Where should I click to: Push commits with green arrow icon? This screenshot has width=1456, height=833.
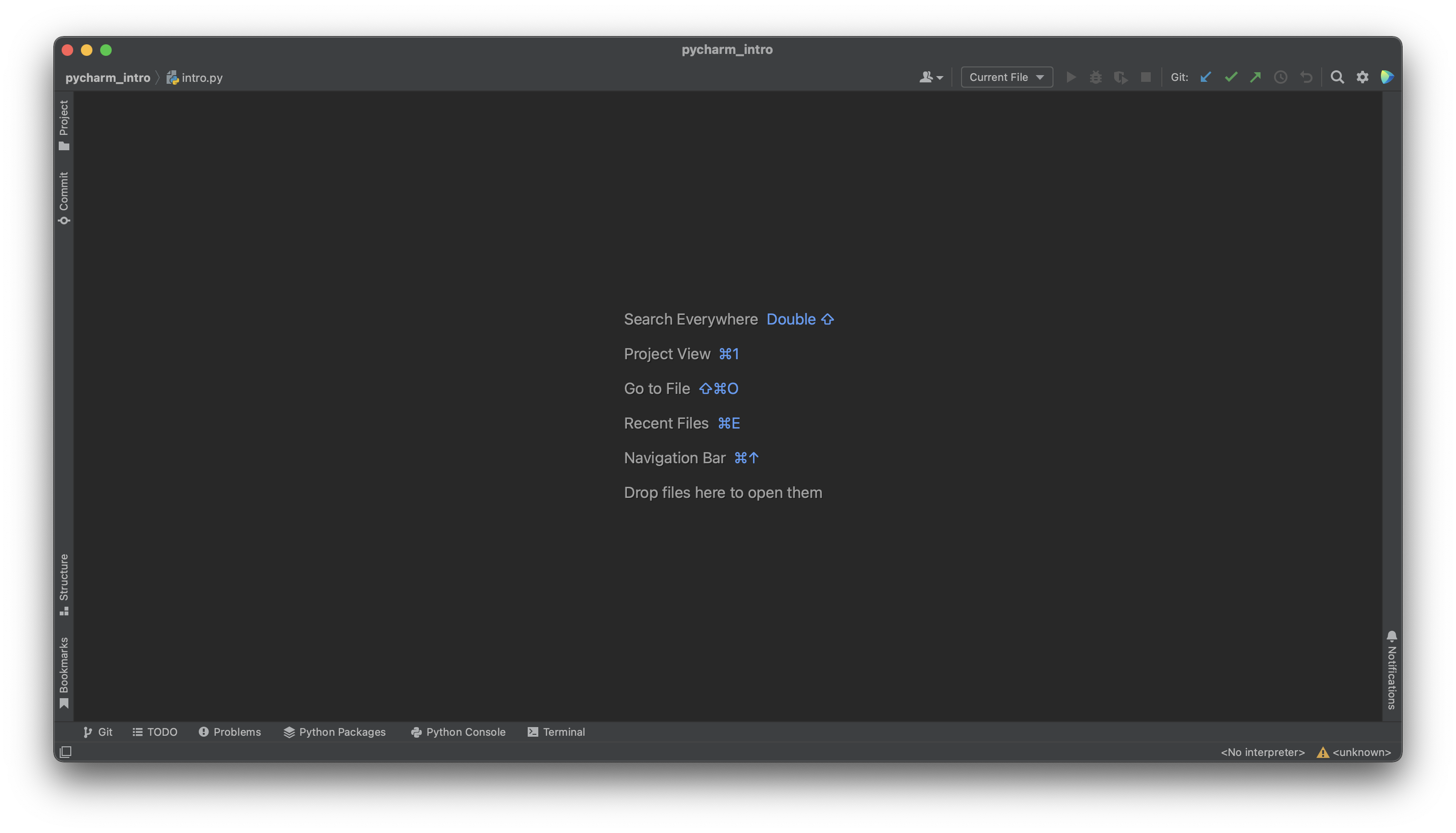tap(1255, 77)
